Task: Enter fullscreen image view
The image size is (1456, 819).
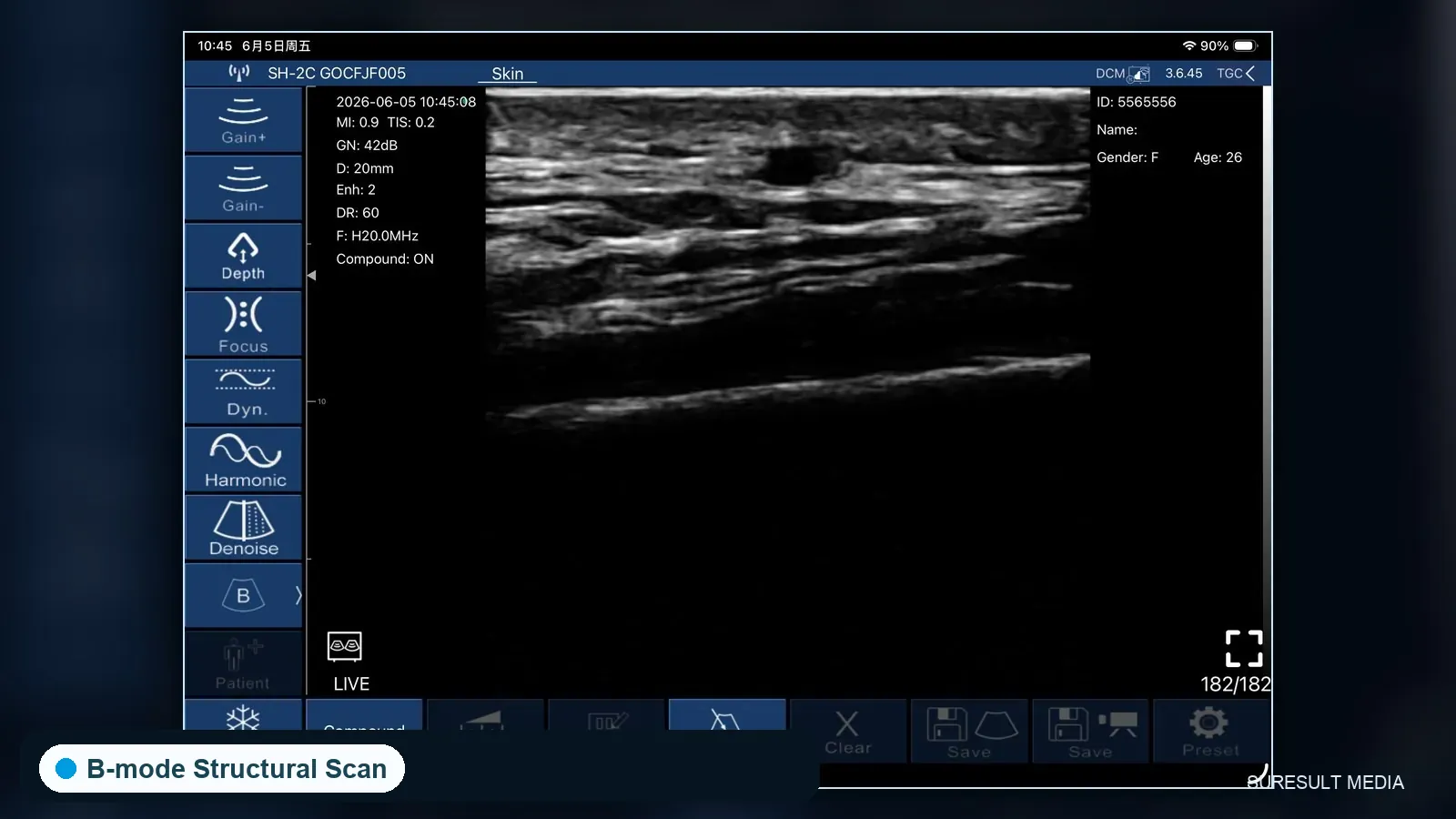Action: point(1244,649)
